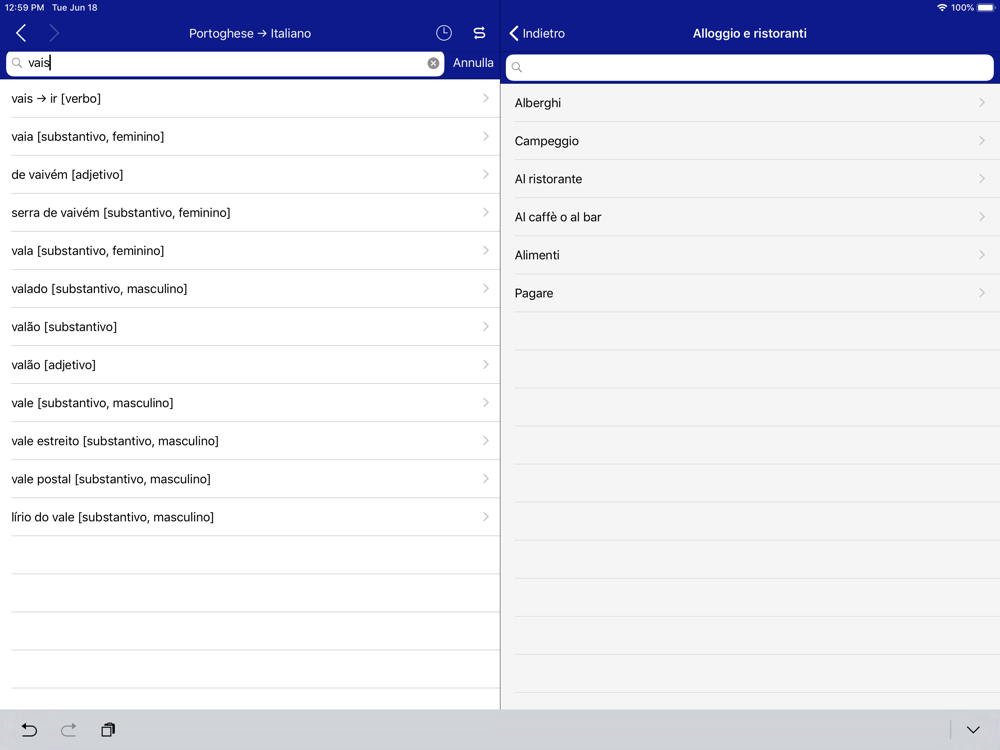This screenshot has height=750, width=1000.
Task: Open the Al caffè o al bar category
Action: coord(751,217)
